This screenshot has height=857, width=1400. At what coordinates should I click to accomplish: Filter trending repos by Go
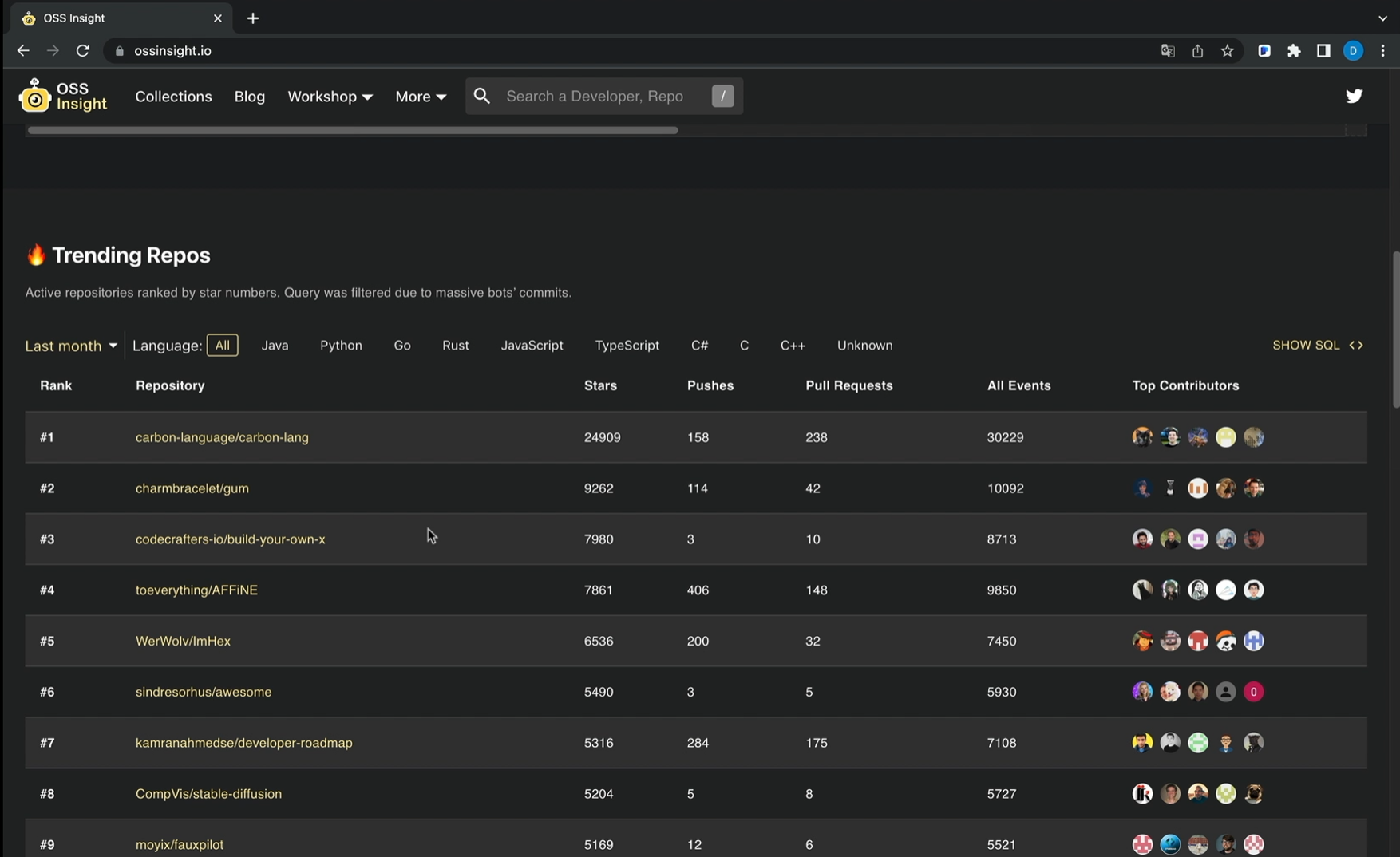coord(402,346)
